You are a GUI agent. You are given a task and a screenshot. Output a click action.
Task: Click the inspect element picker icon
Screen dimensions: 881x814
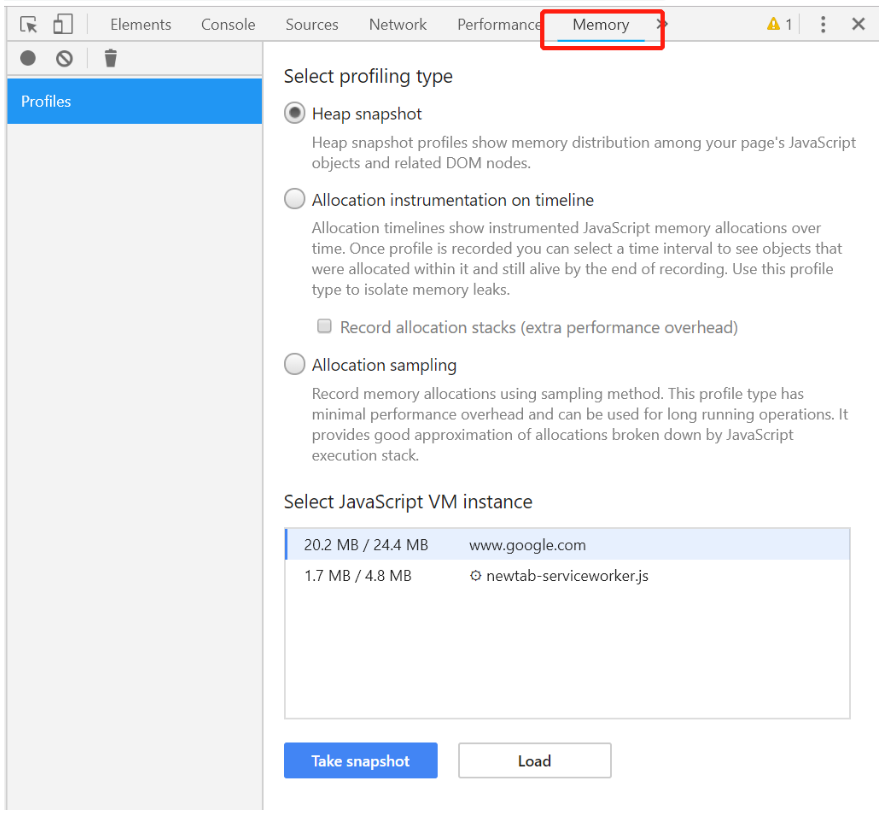tap(28, 25)
